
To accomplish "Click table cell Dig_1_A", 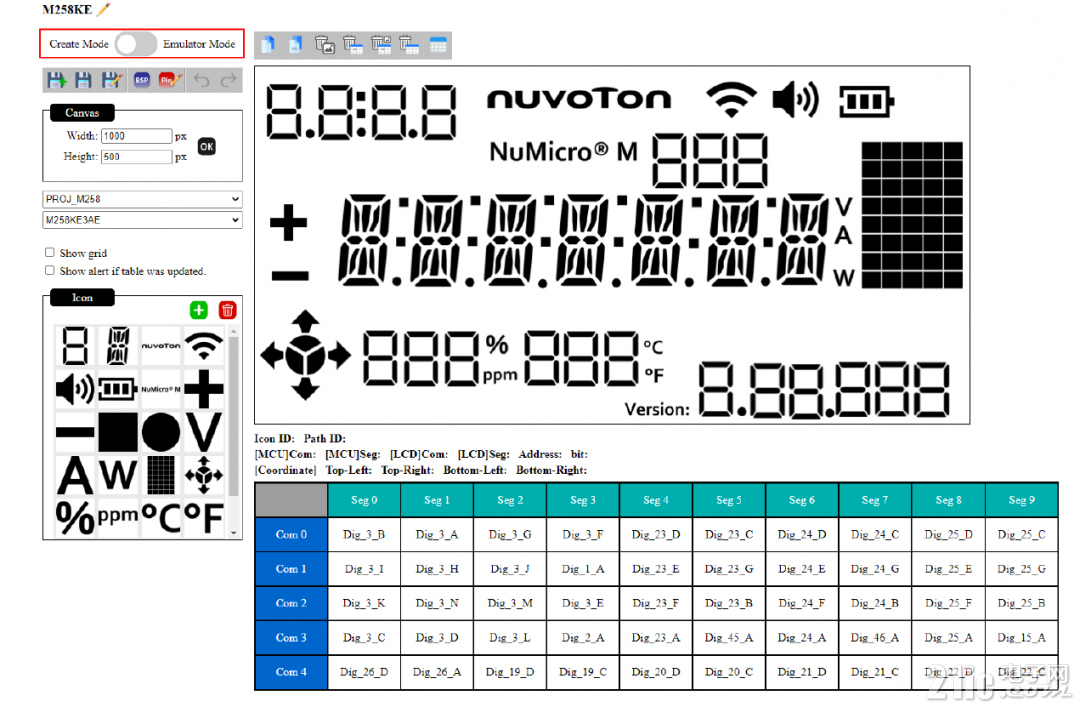I will [x=583, y=568].
